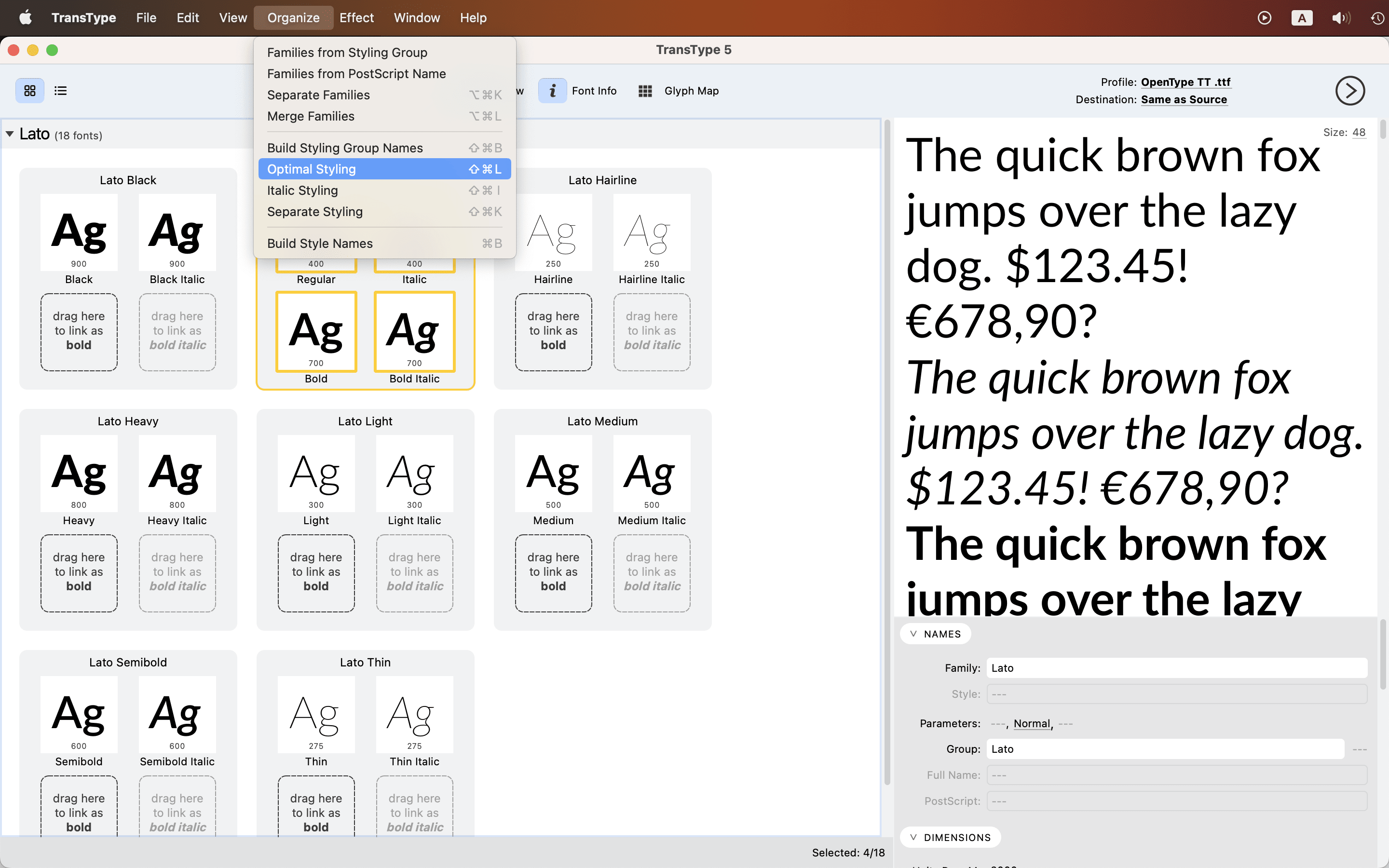Open the preview Size 48 dropdown
This screenshot has width=1389, height=868.
pos(1359,132)
